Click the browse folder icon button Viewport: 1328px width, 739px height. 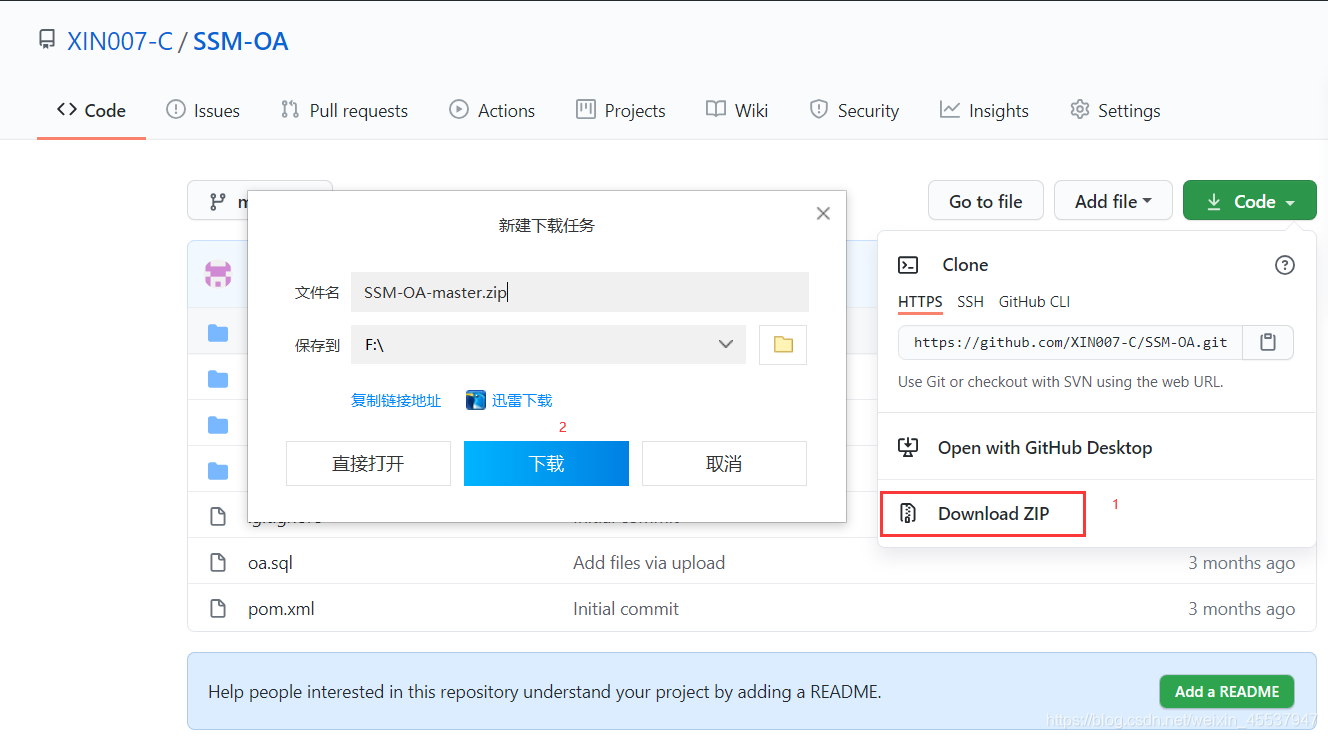coord(783,344)
